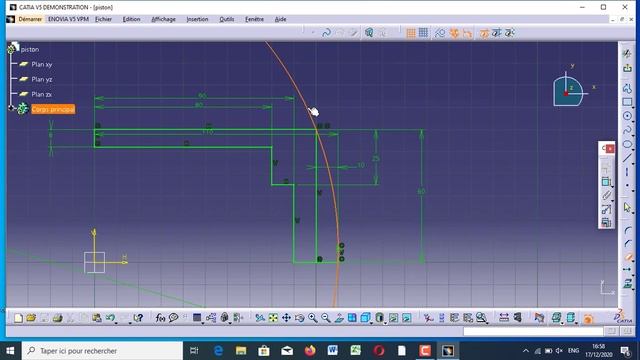Select the Chamfer tool

coord(628,244)
